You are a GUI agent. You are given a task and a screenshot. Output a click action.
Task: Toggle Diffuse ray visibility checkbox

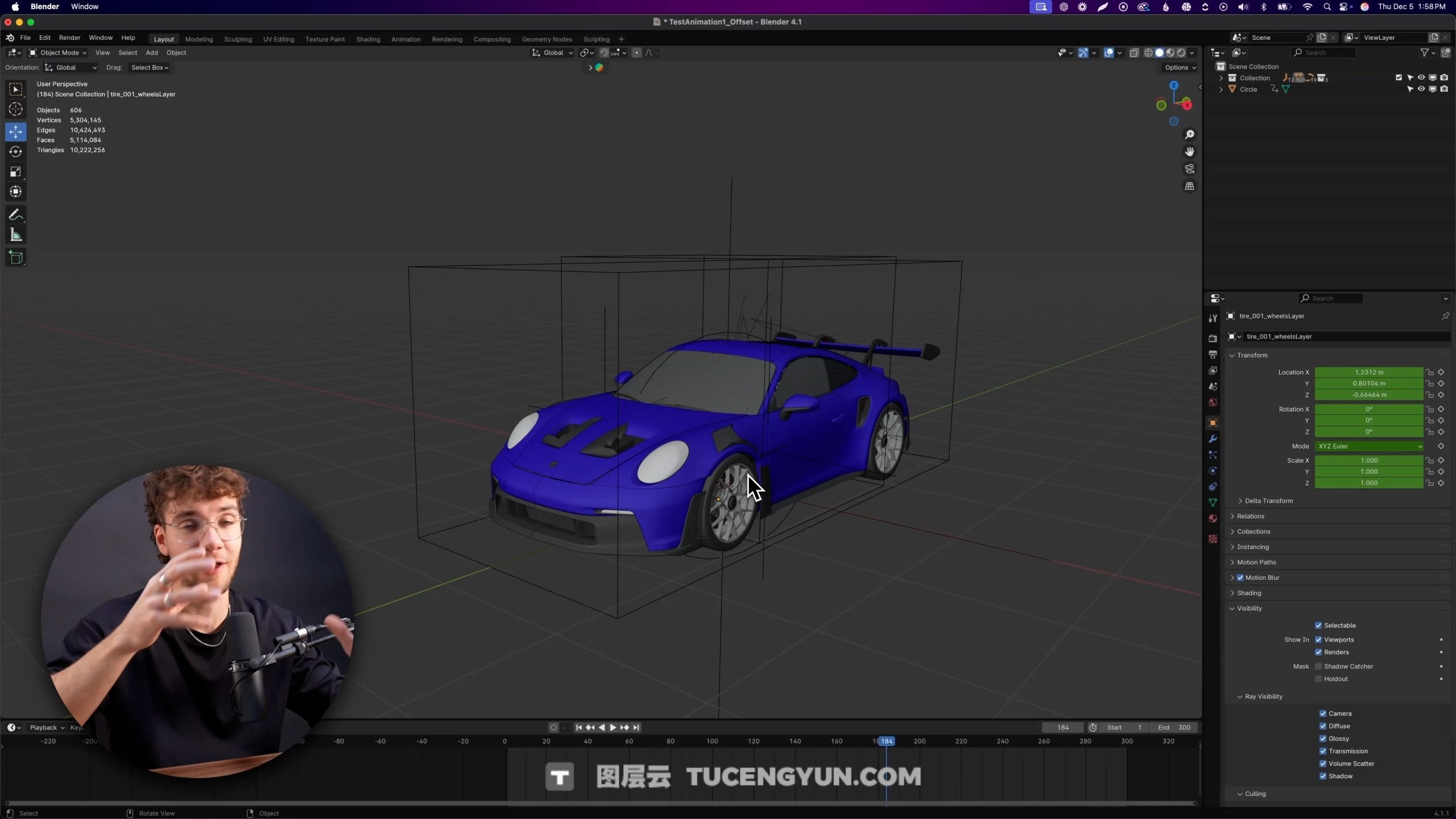(1323, 726)
